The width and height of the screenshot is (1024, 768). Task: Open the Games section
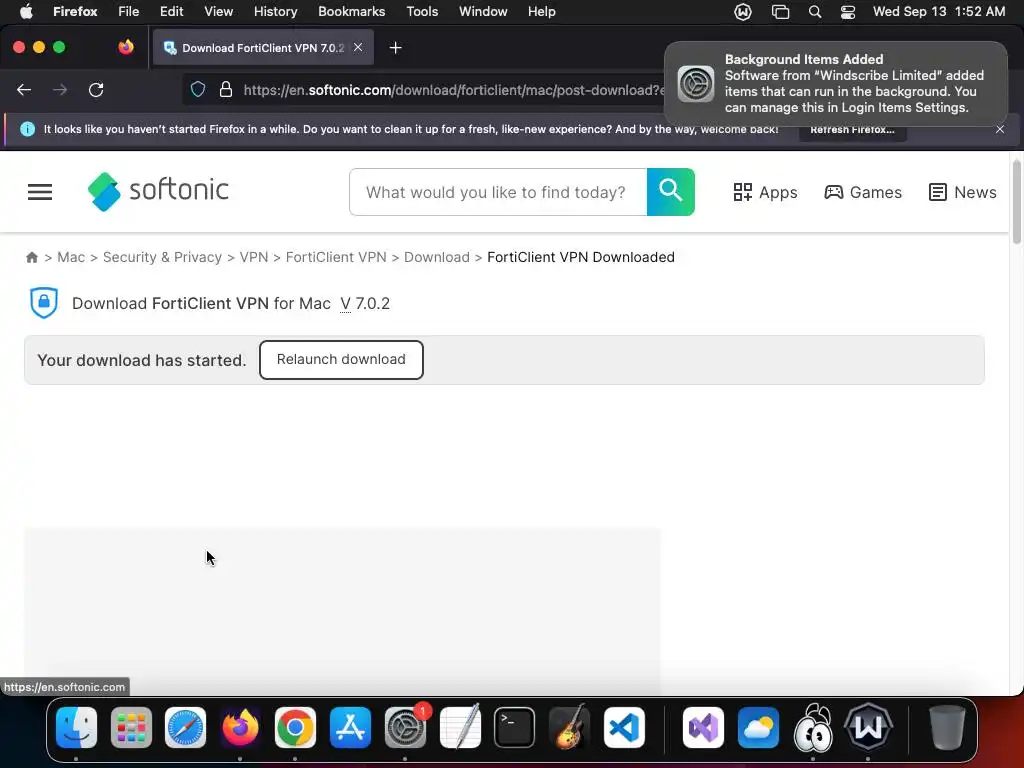(863, 192)
